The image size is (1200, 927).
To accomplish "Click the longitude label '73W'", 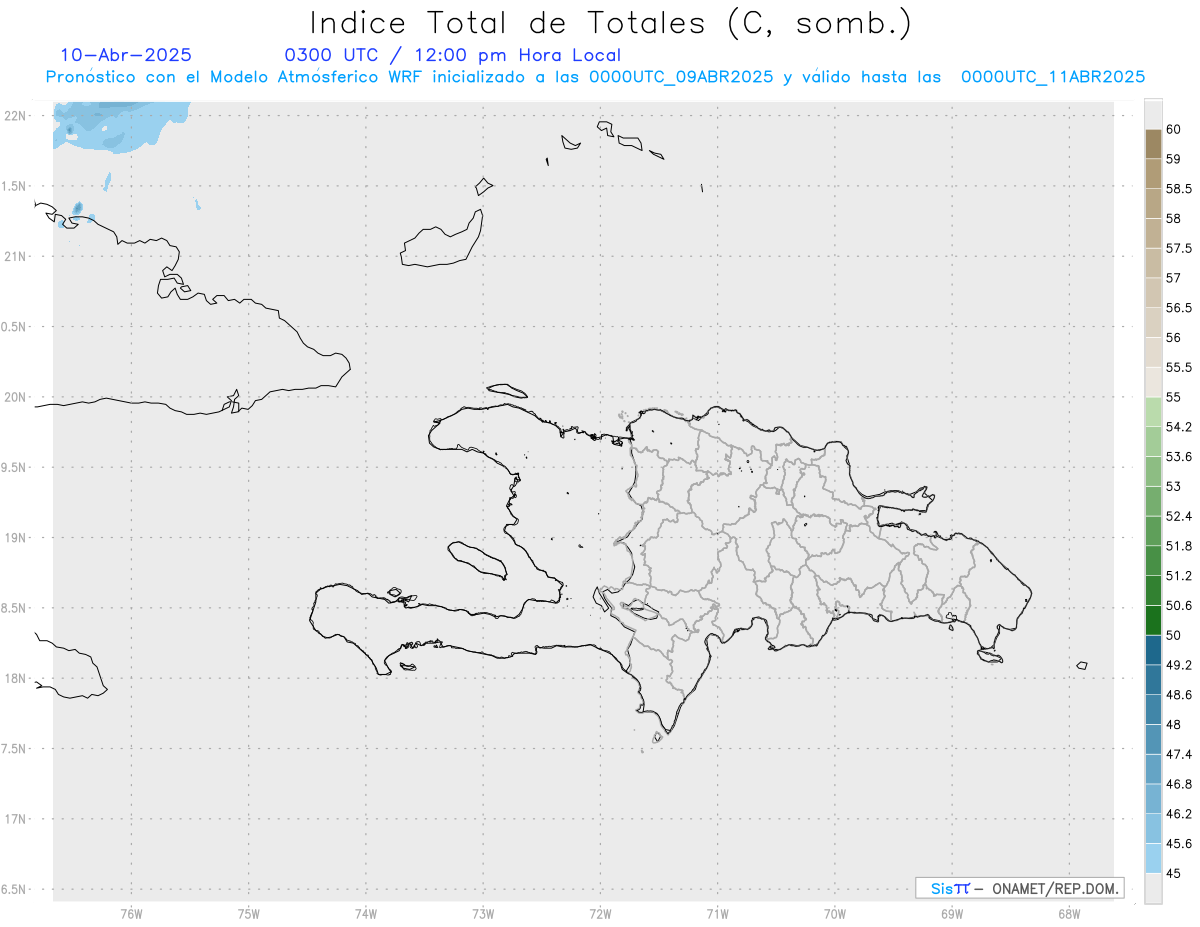I will [483, 913].
